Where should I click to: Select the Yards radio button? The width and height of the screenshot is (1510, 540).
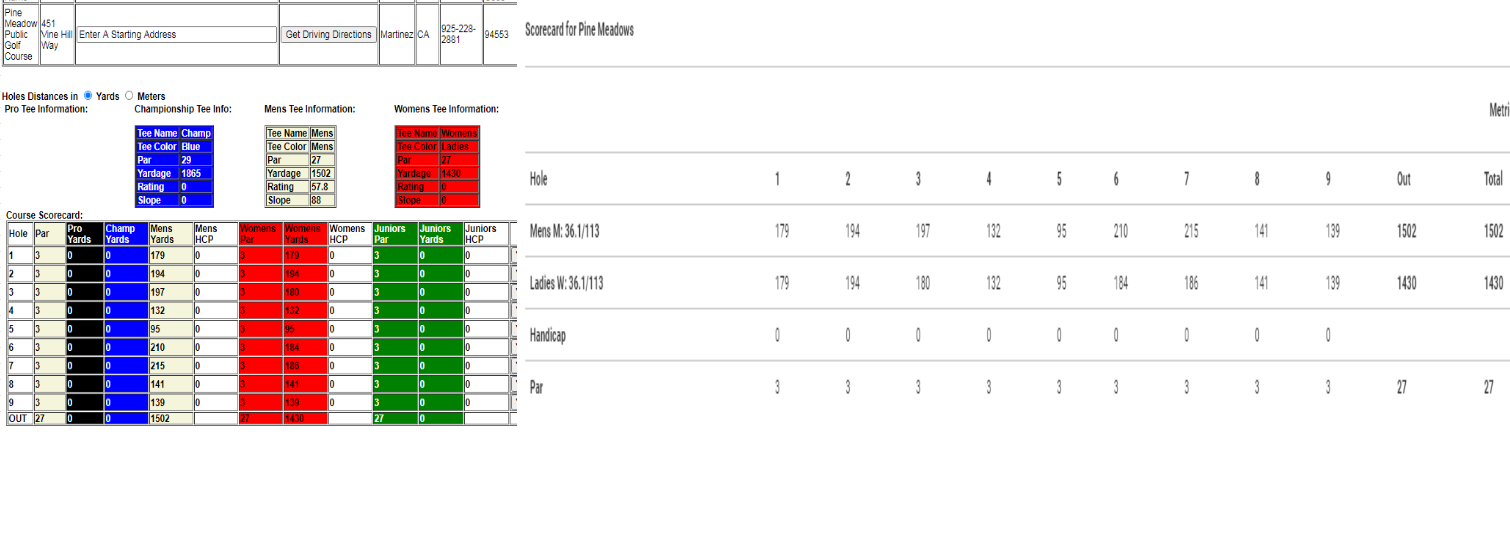coord(88,96)
